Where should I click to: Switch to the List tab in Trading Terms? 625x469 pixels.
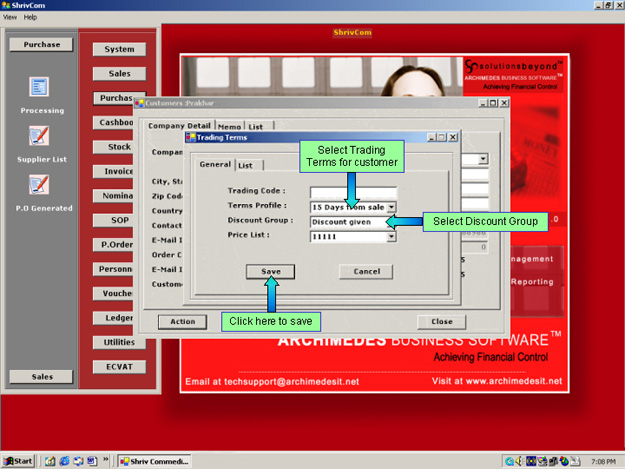(x=245, y=165)
